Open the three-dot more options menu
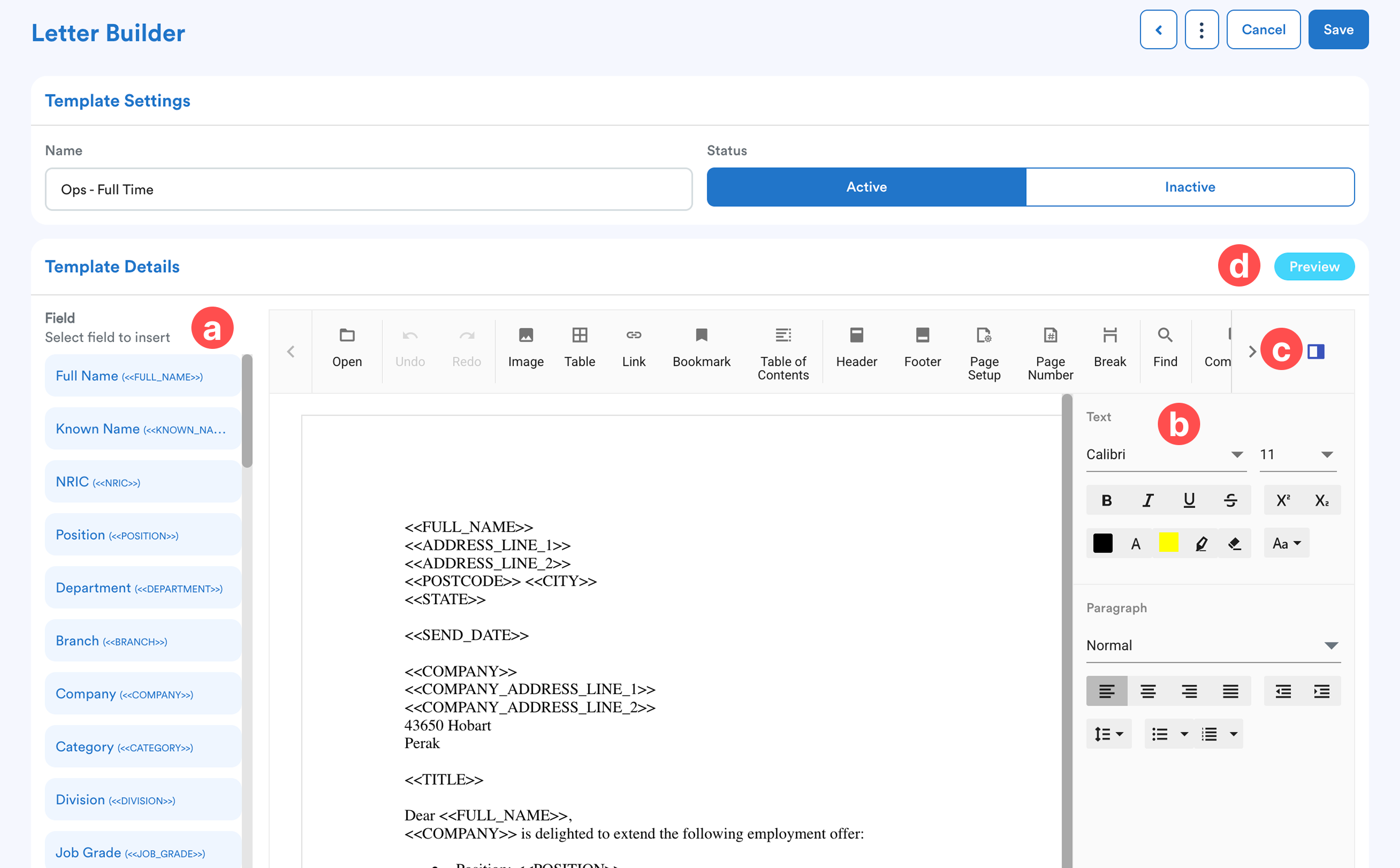Viewport: 1400px width, 868px height. [x=1201, y=29]
